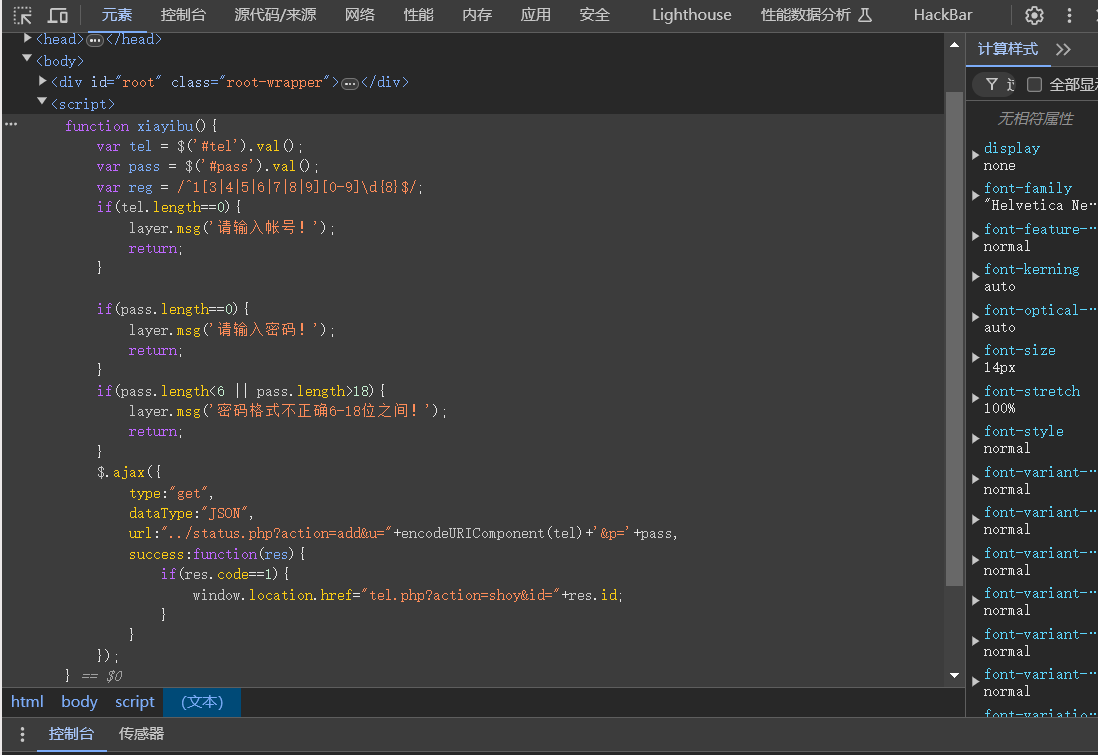The image size is (1098, 755).
Task: Select the html breadcrumb item
Action: pyautogui.click(x=27, y=702)
